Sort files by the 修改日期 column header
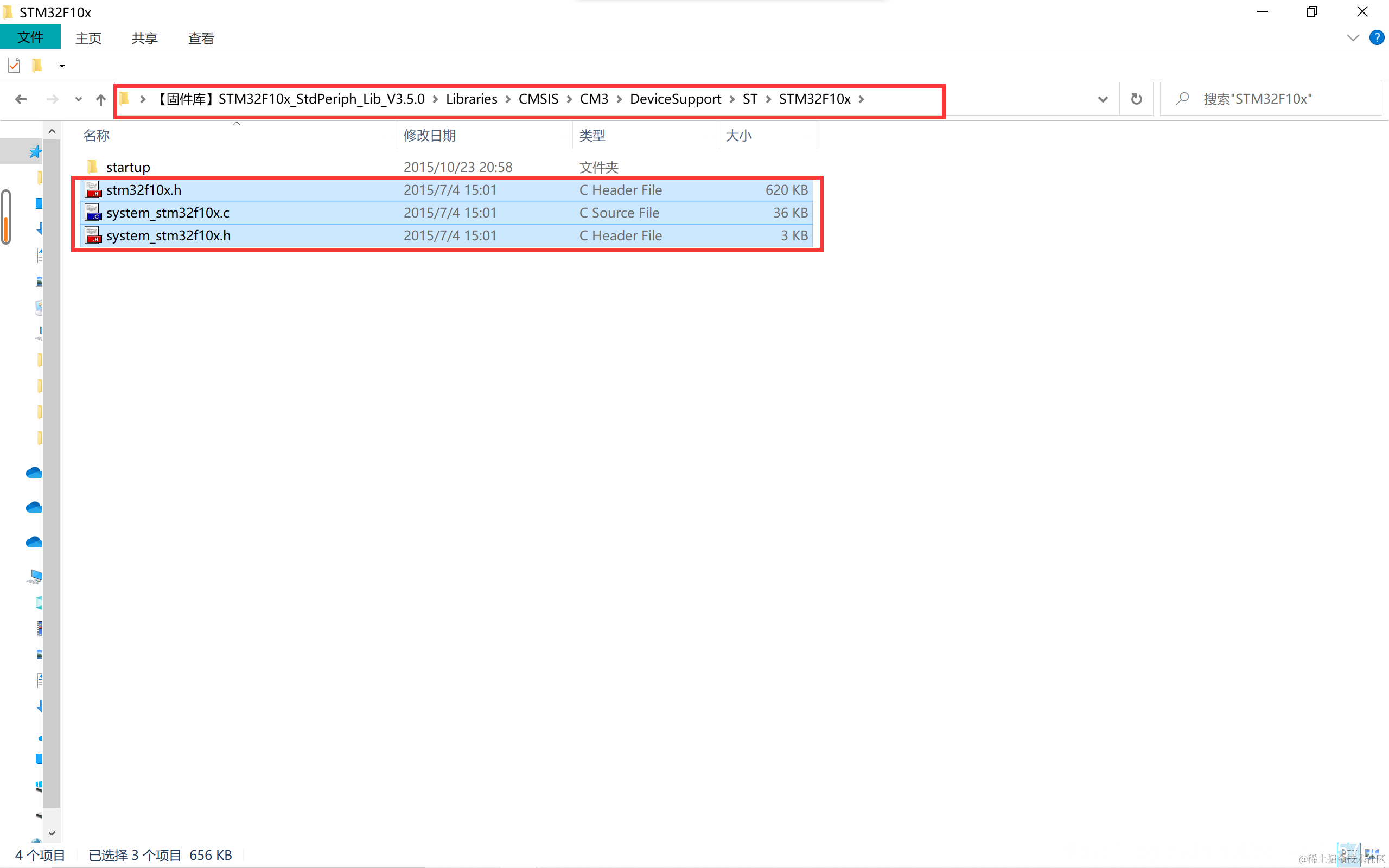Image resolution: width=1389 pixels, height=868 pixels. pyautogui.click(x=429, y=136)
